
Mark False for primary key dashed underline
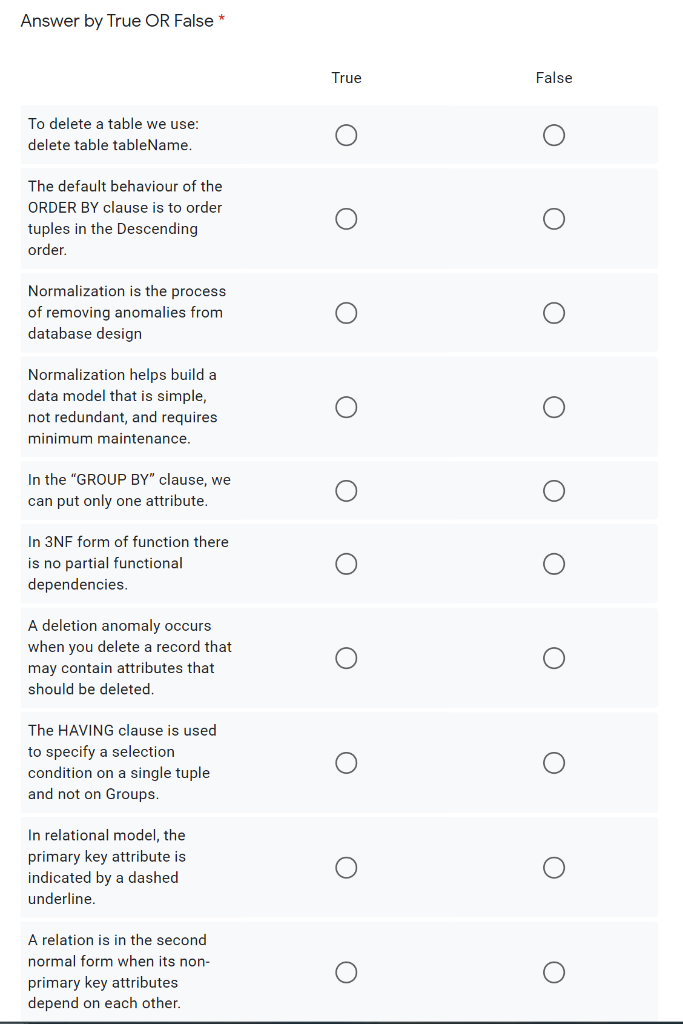[x=554, y=867]
